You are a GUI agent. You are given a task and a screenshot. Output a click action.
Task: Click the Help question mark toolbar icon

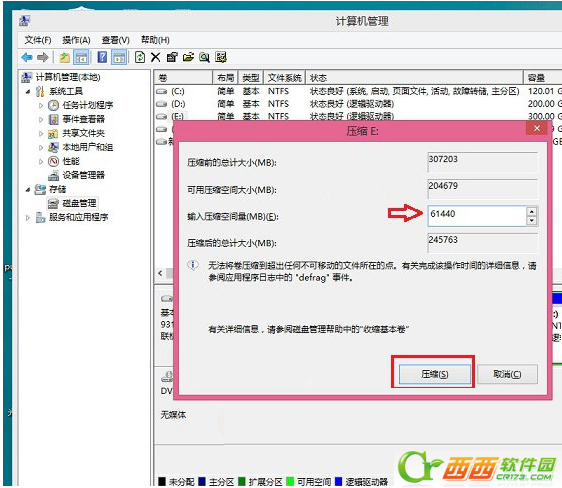[103, 57]
